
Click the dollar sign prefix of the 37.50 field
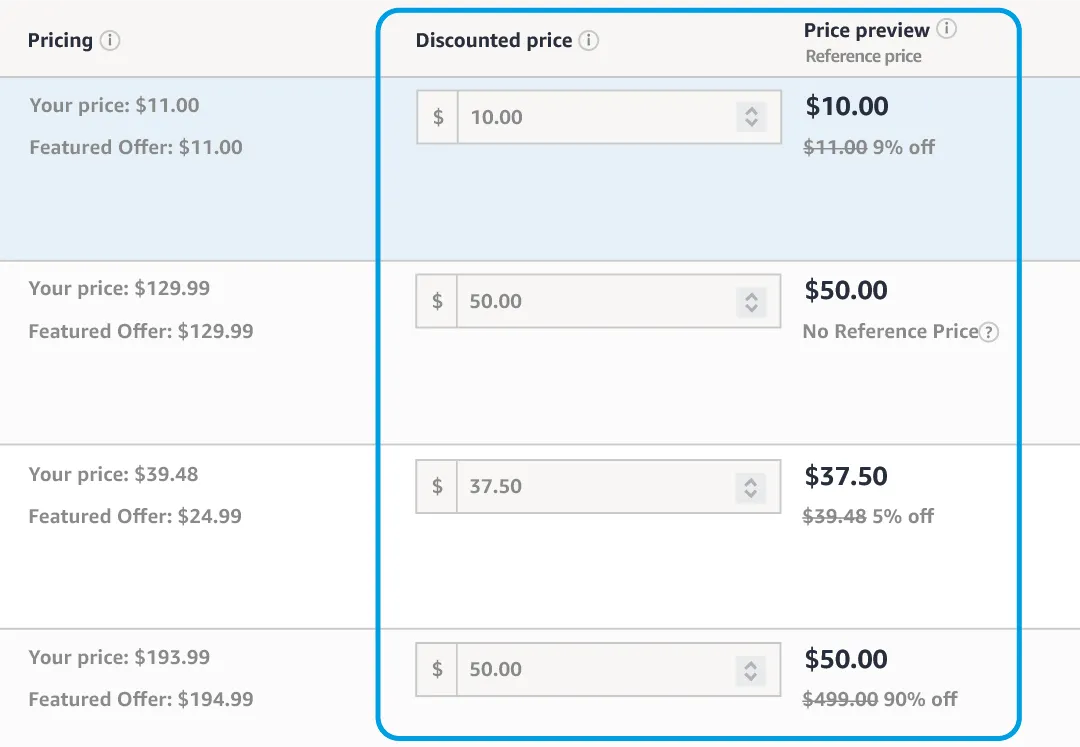pos(437,486)
